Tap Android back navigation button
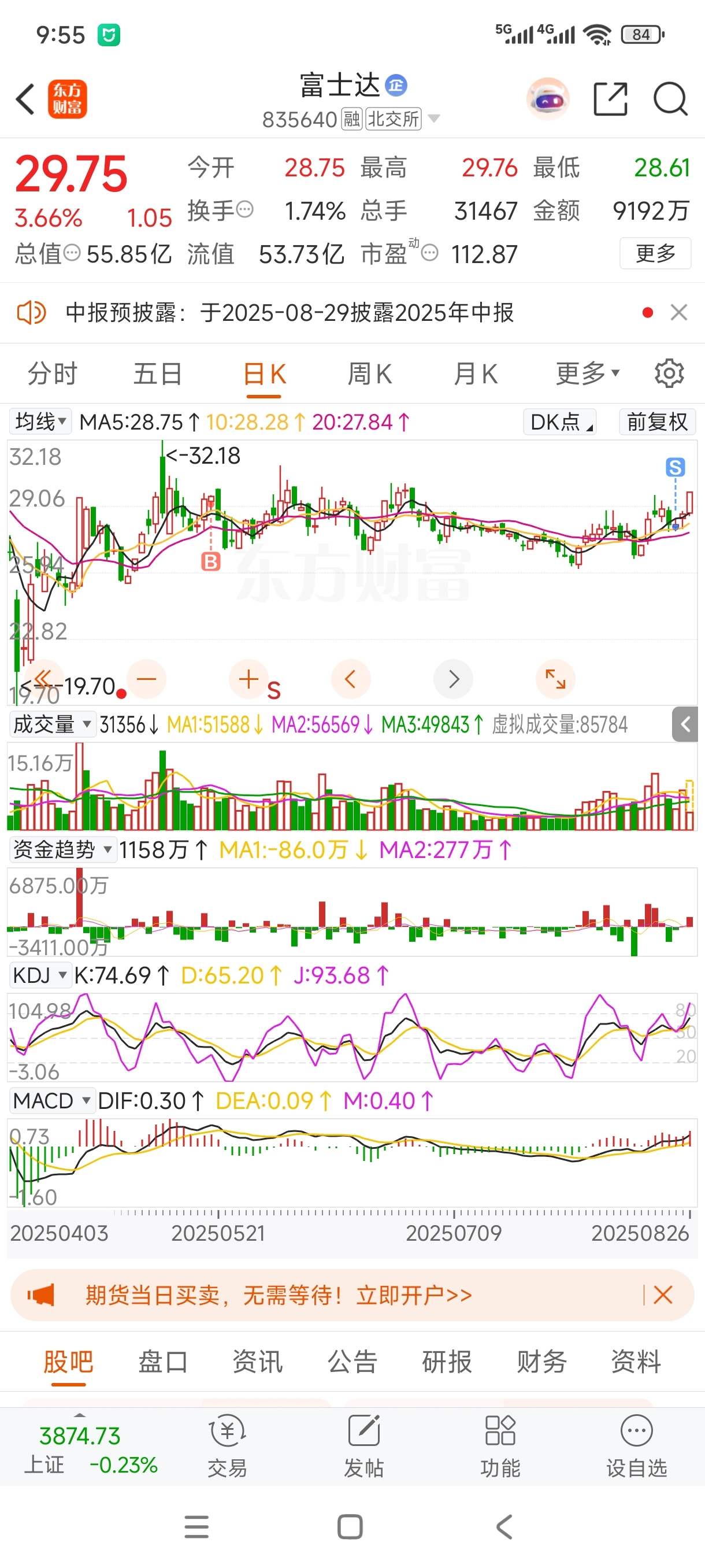The width and height of the screenshot is (705, 1568). (x=504, y=1526)
